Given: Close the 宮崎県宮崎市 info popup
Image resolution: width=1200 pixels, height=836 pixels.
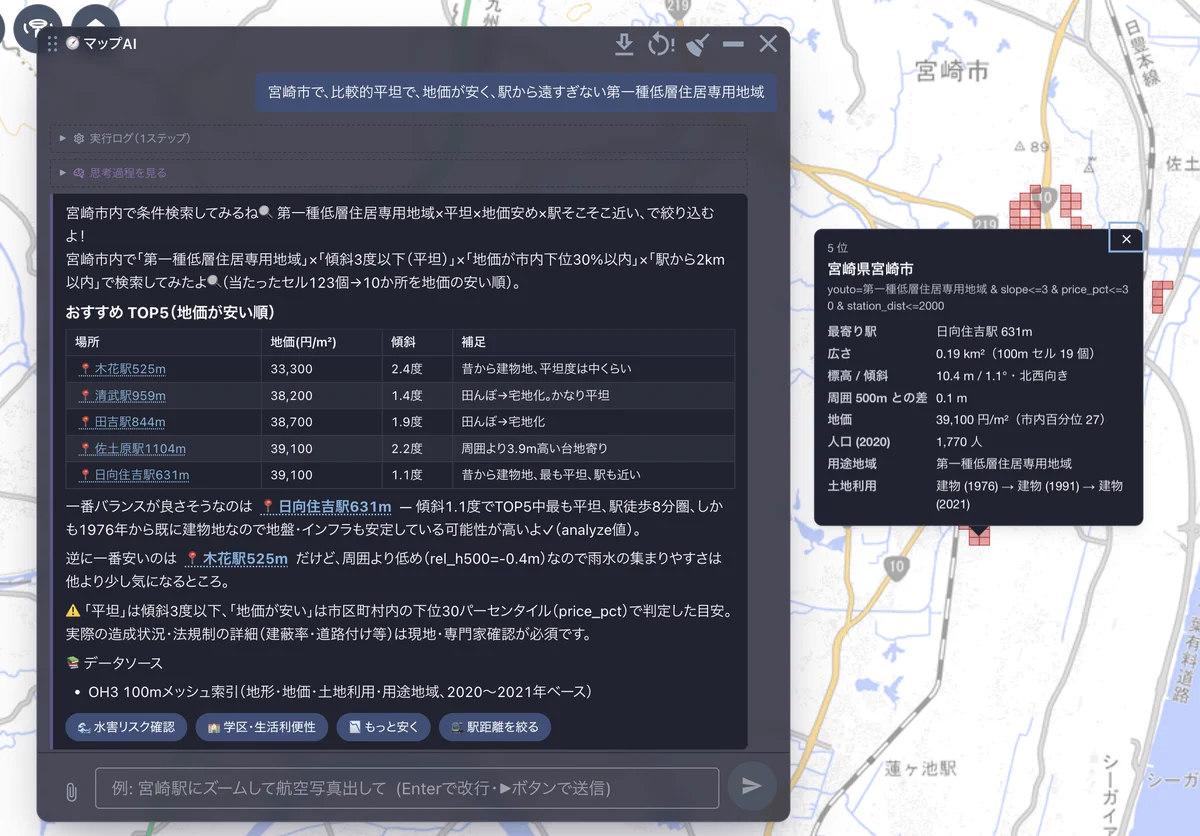Looking at the screenshot, I should 1126,239.
